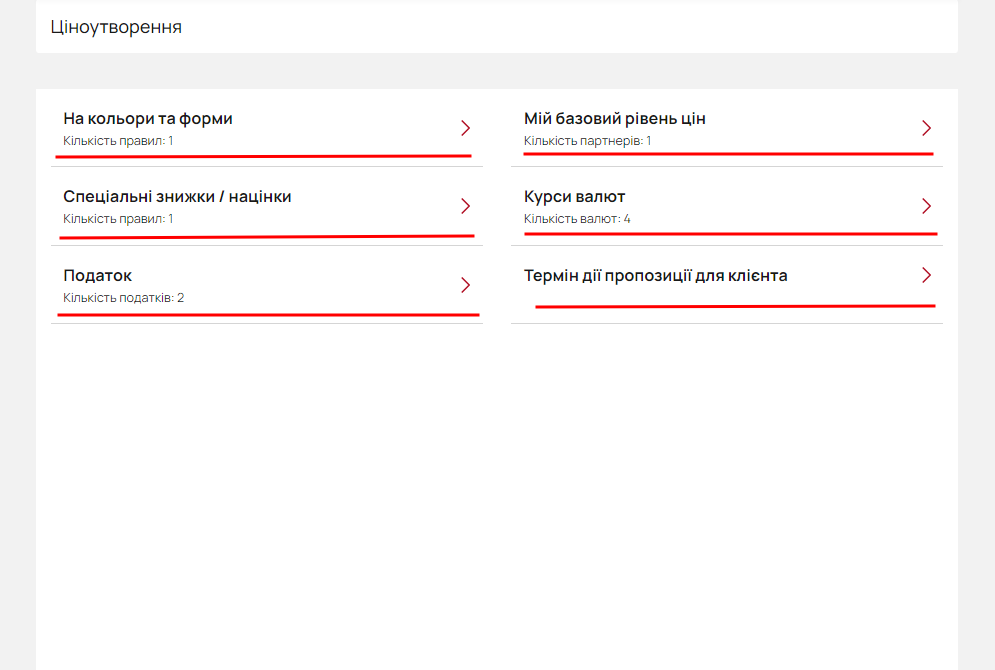Click the chevron for Термін дії пропозиції для клієнта
This screenshot has height=670, width=995.
[926, 275]
